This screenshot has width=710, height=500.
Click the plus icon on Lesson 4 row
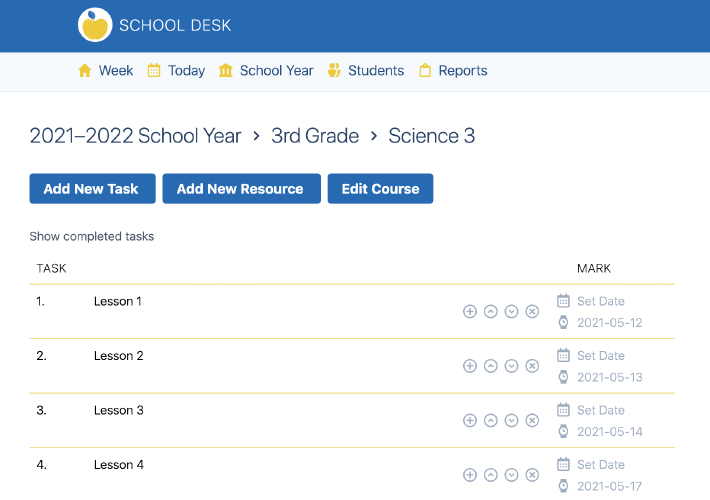coord(470,475)
